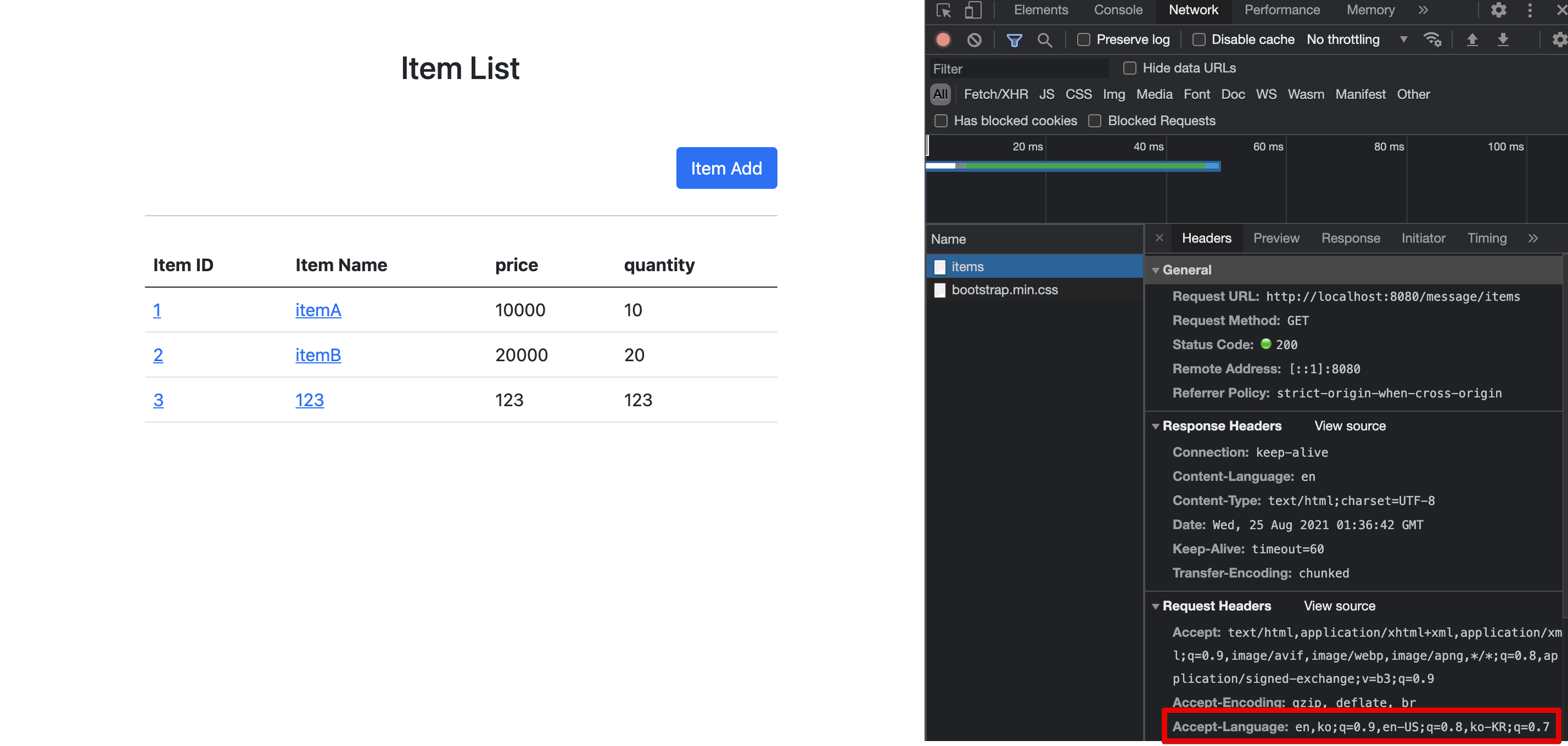Click the Filter input field

[1017, 69]
